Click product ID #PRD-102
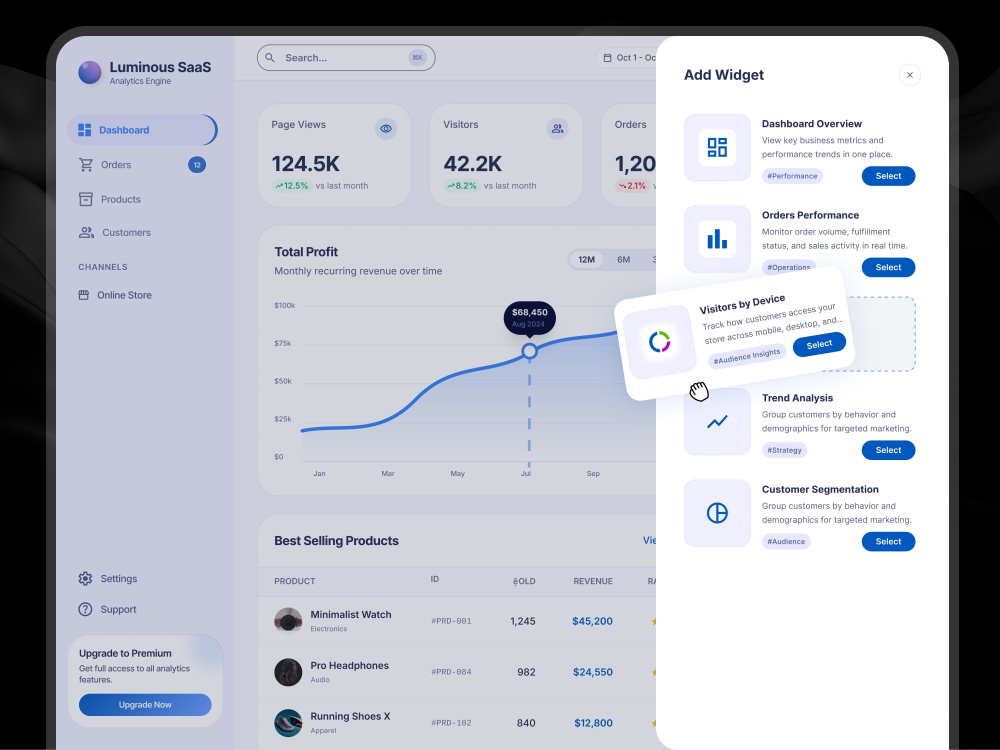This screenshot has width=1000, height=750. pyautogui.click(x=452, y=723)
